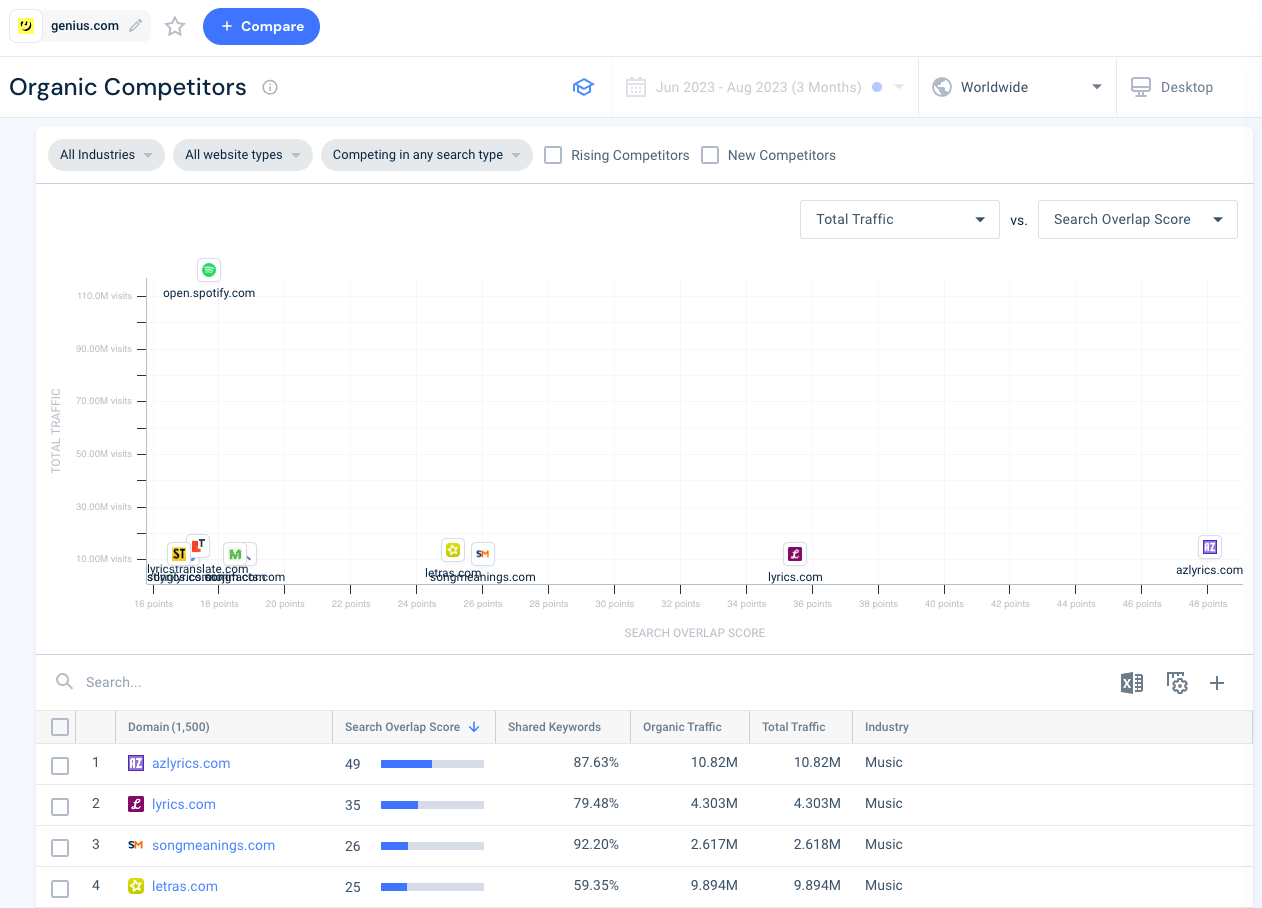Open the graduation cap learning icon
The height and width of the screenshot is (908, 1262).
point(583,87)
